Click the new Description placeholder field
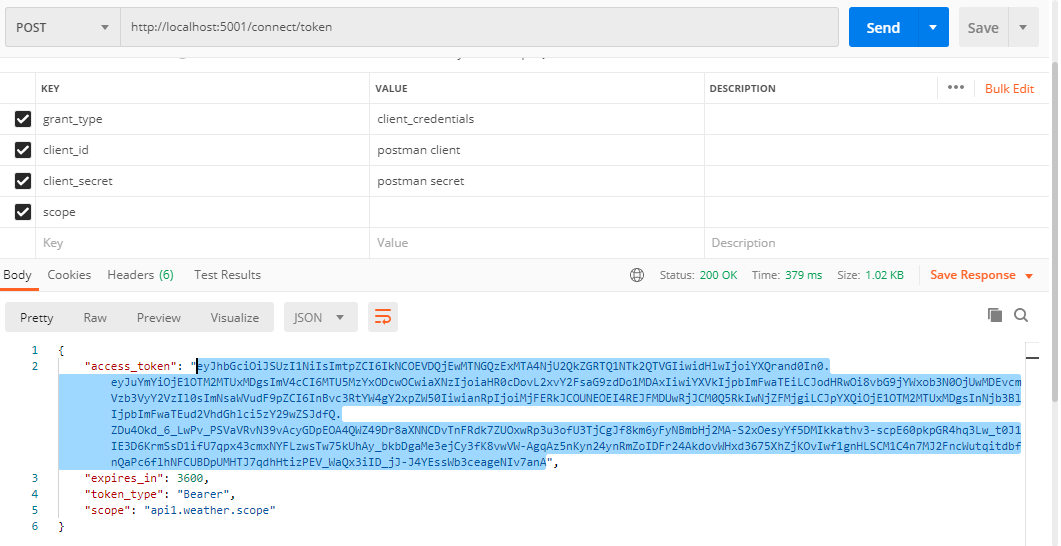 876,243
